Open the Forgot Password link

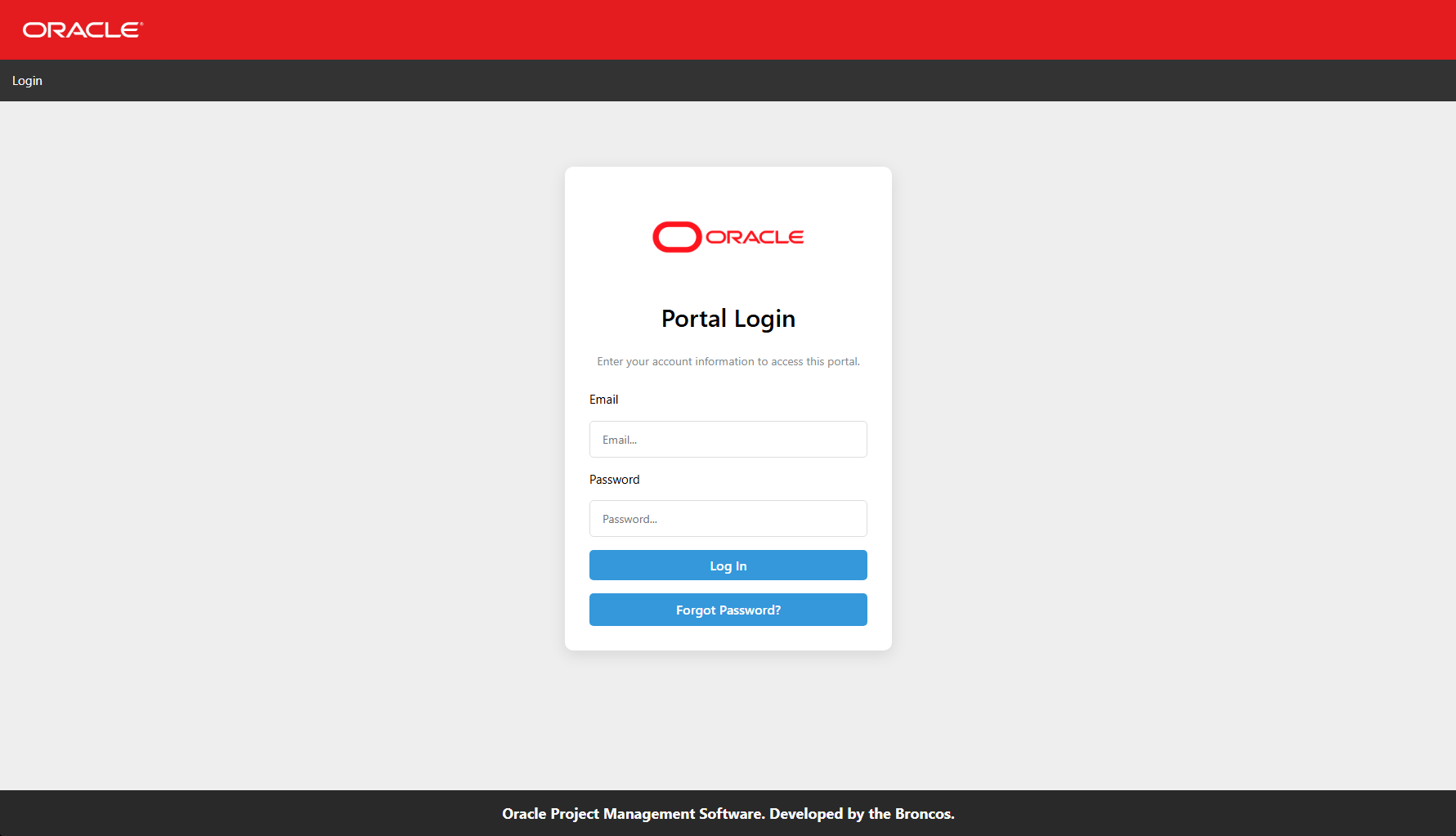pos(728,610)
